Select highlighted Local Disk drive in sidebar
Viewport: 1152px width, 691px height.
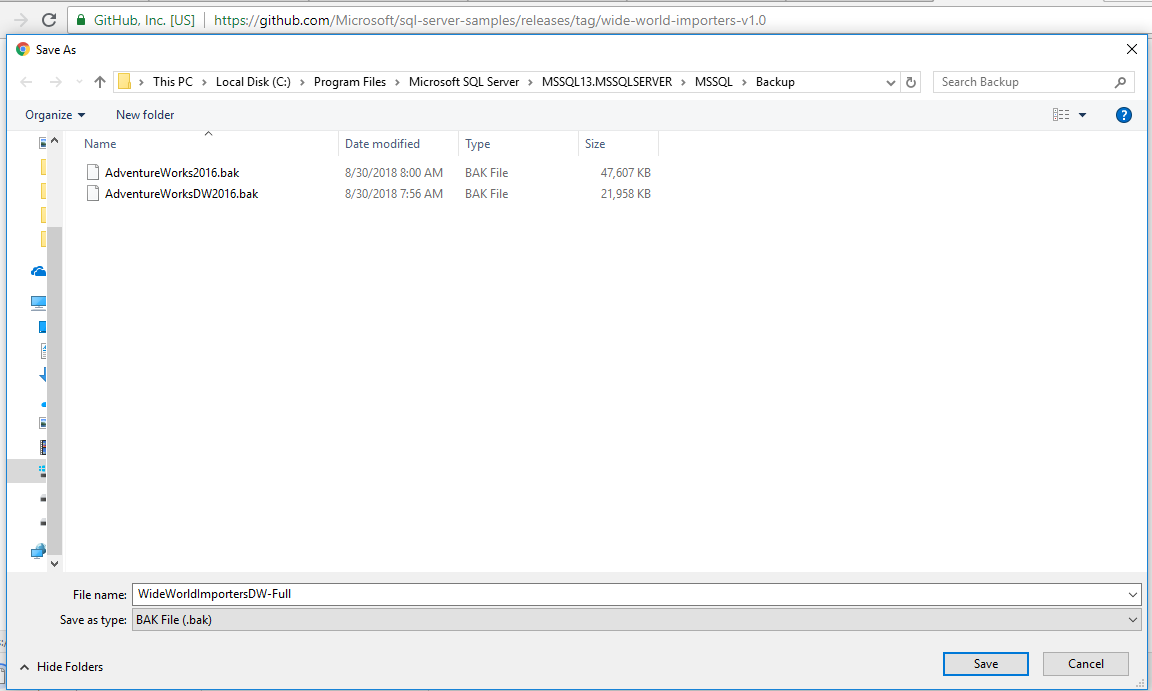[42, 471]
